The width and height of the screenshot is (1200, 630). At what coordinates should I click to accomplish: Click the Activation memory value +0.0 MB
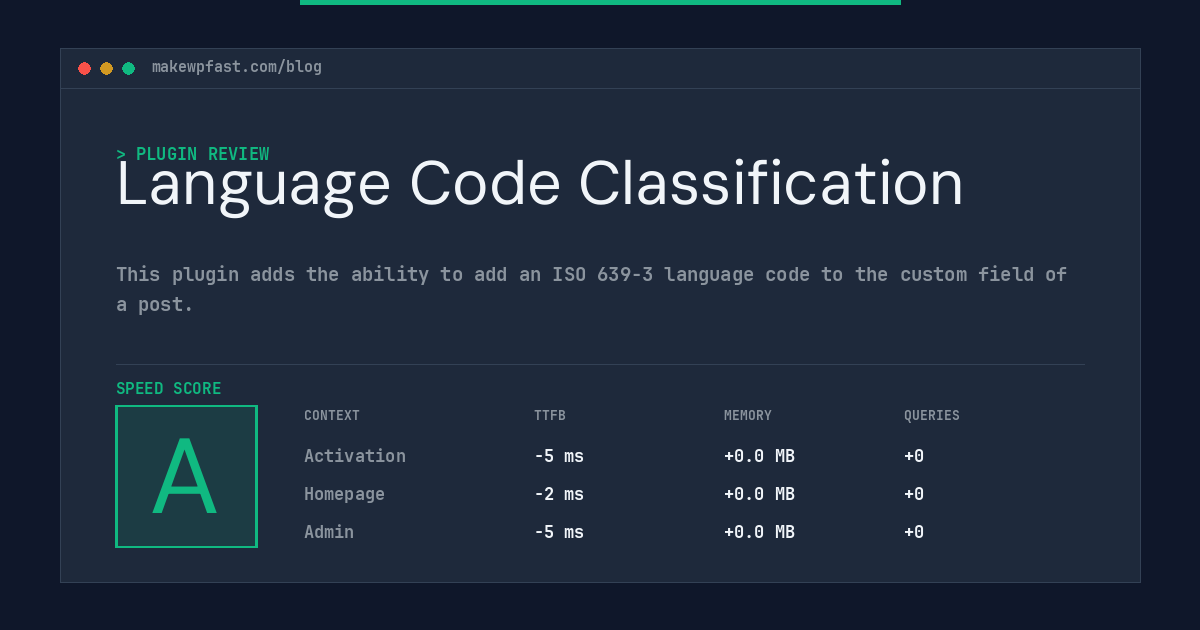click(x=760, y=456)
